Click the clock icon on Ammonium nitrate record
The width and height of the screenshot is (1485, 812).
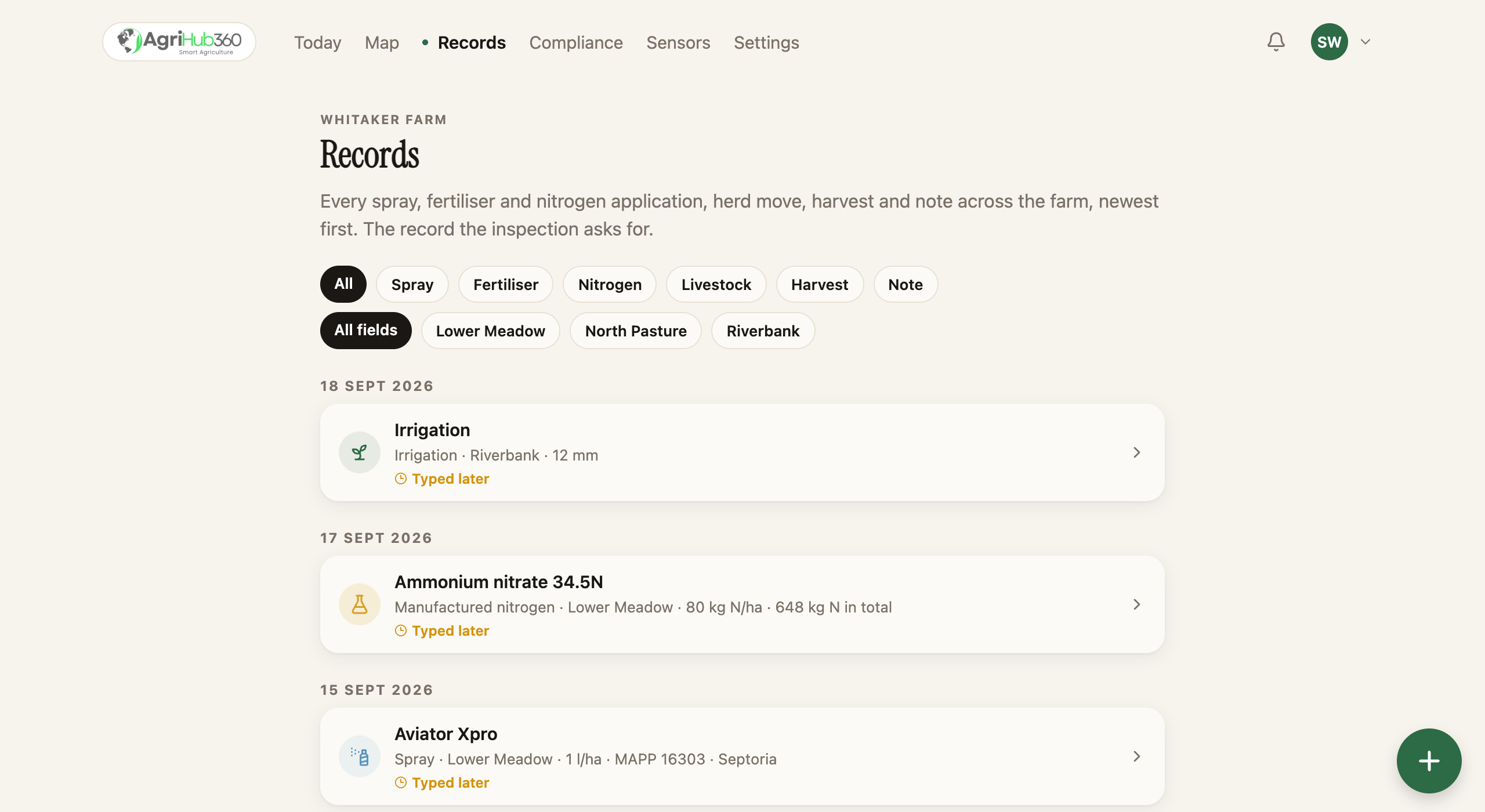point(401,630)
